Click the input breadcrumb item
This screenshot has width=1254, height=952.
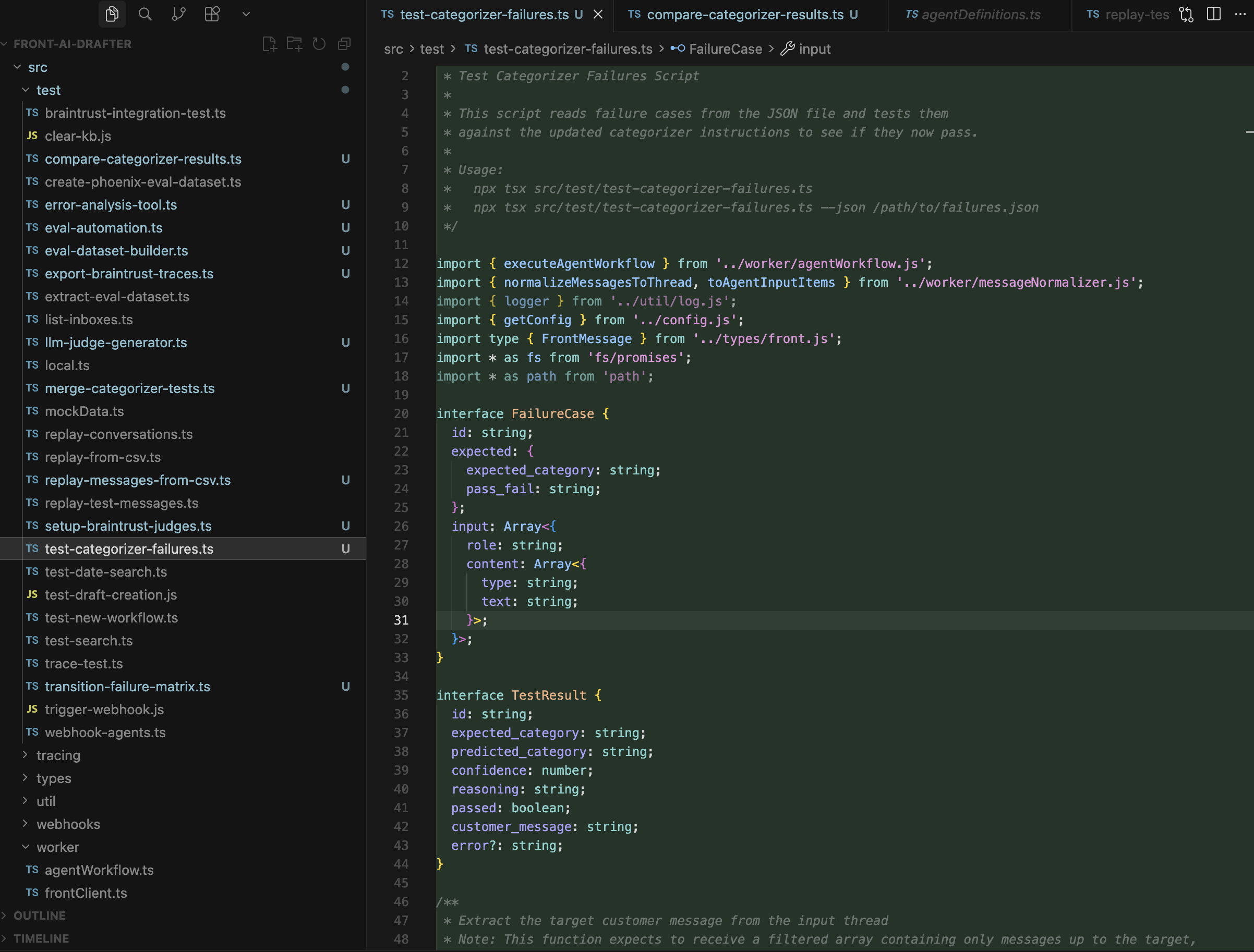click(814, 48)
